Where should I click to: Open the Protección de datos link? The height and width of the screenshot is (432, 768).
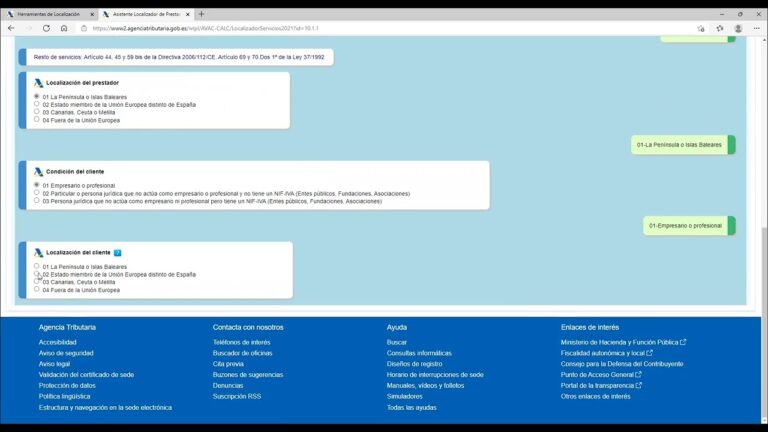click(x=67, y=385)
